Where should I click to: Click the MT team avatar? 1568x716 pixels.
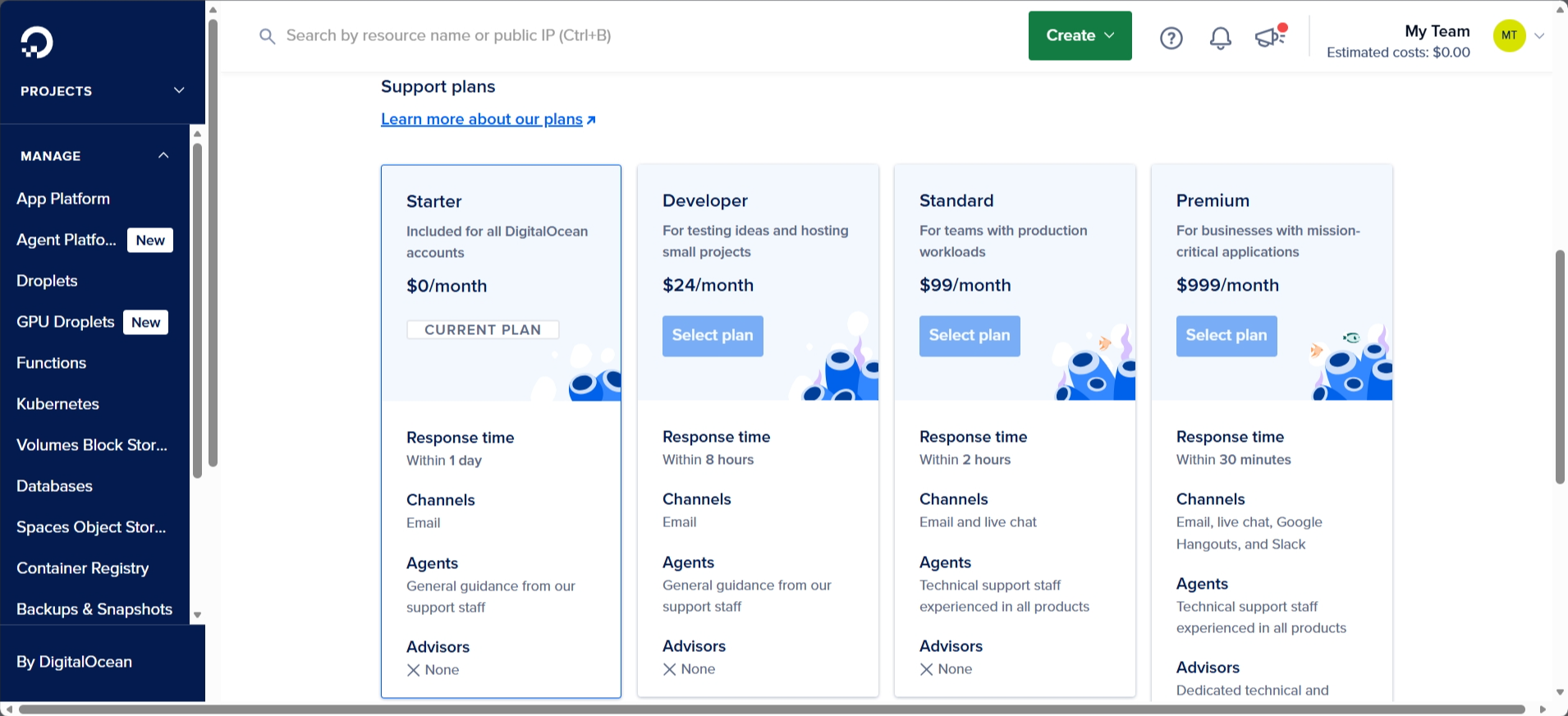[1509, 35]
